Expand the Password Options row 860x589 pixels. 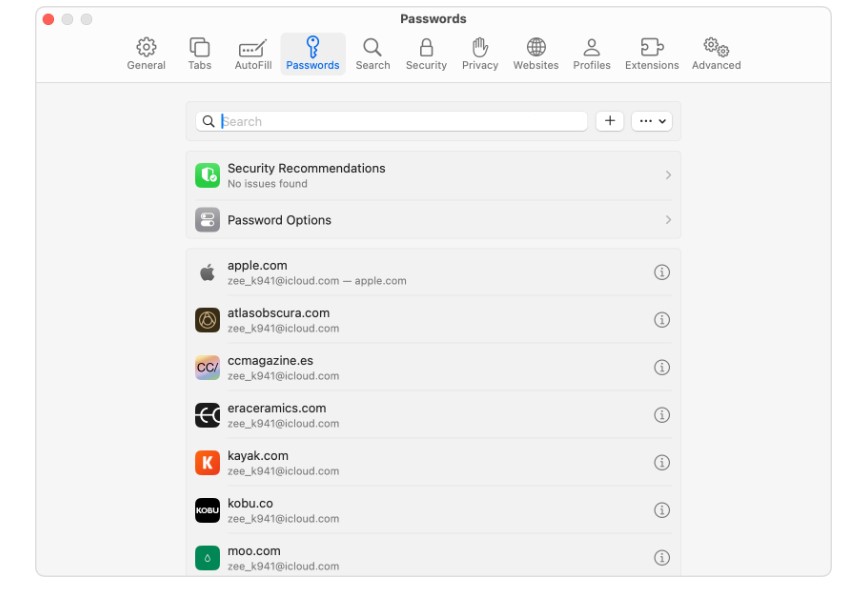tap(433, 220)
